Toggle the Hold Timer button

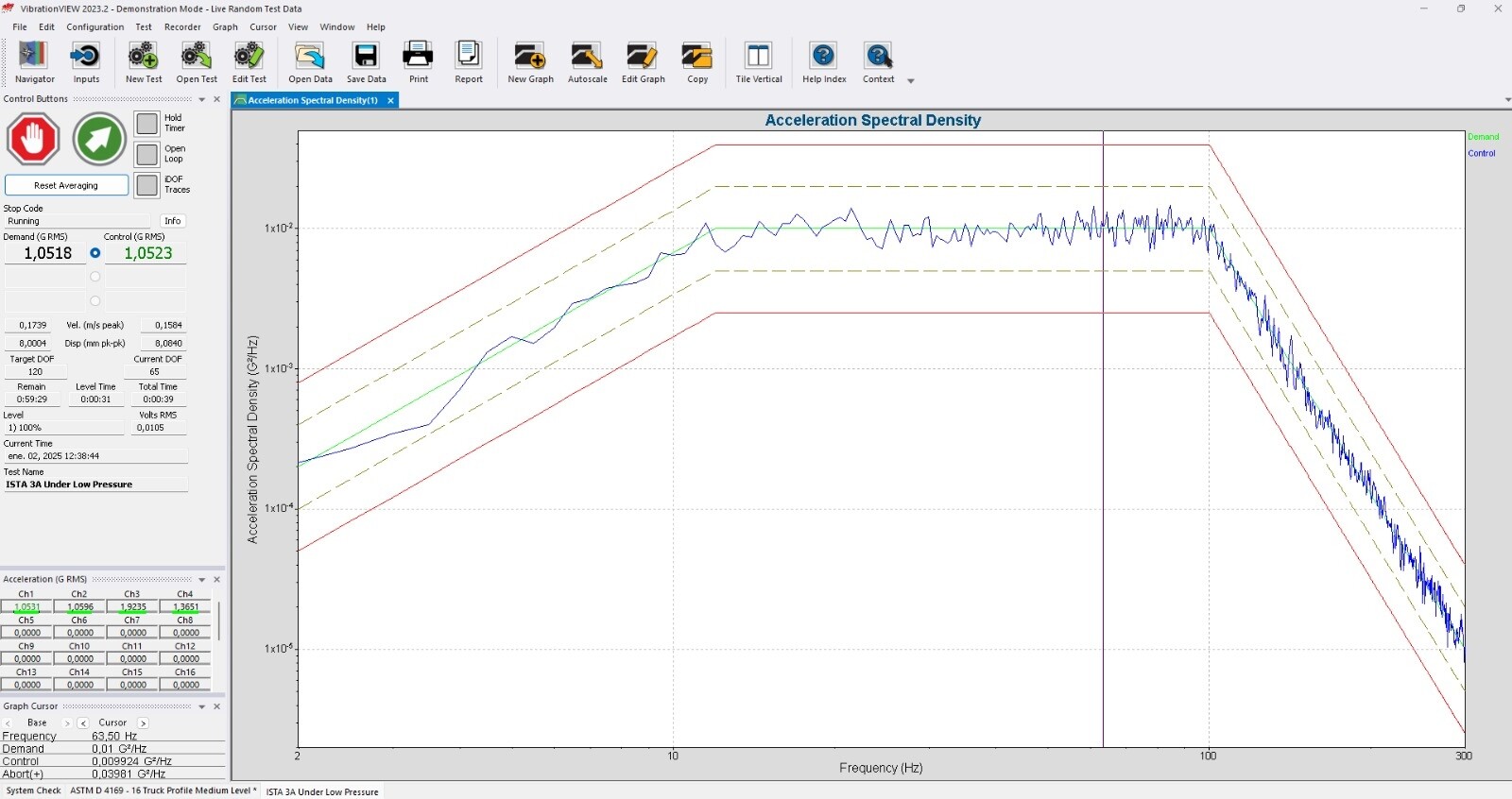[x=146, y=124]
